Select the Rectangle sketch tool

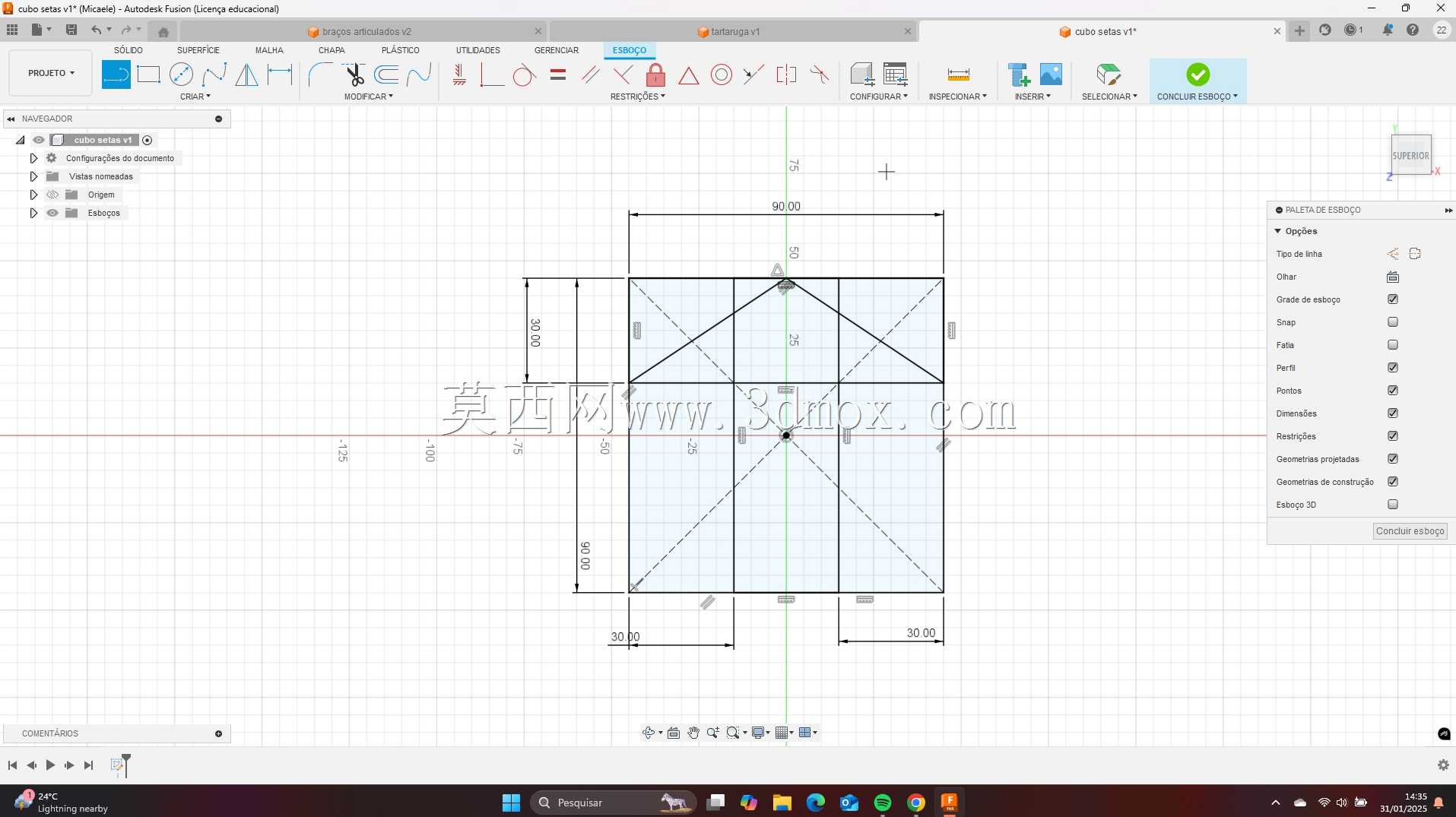coord(148,74)
